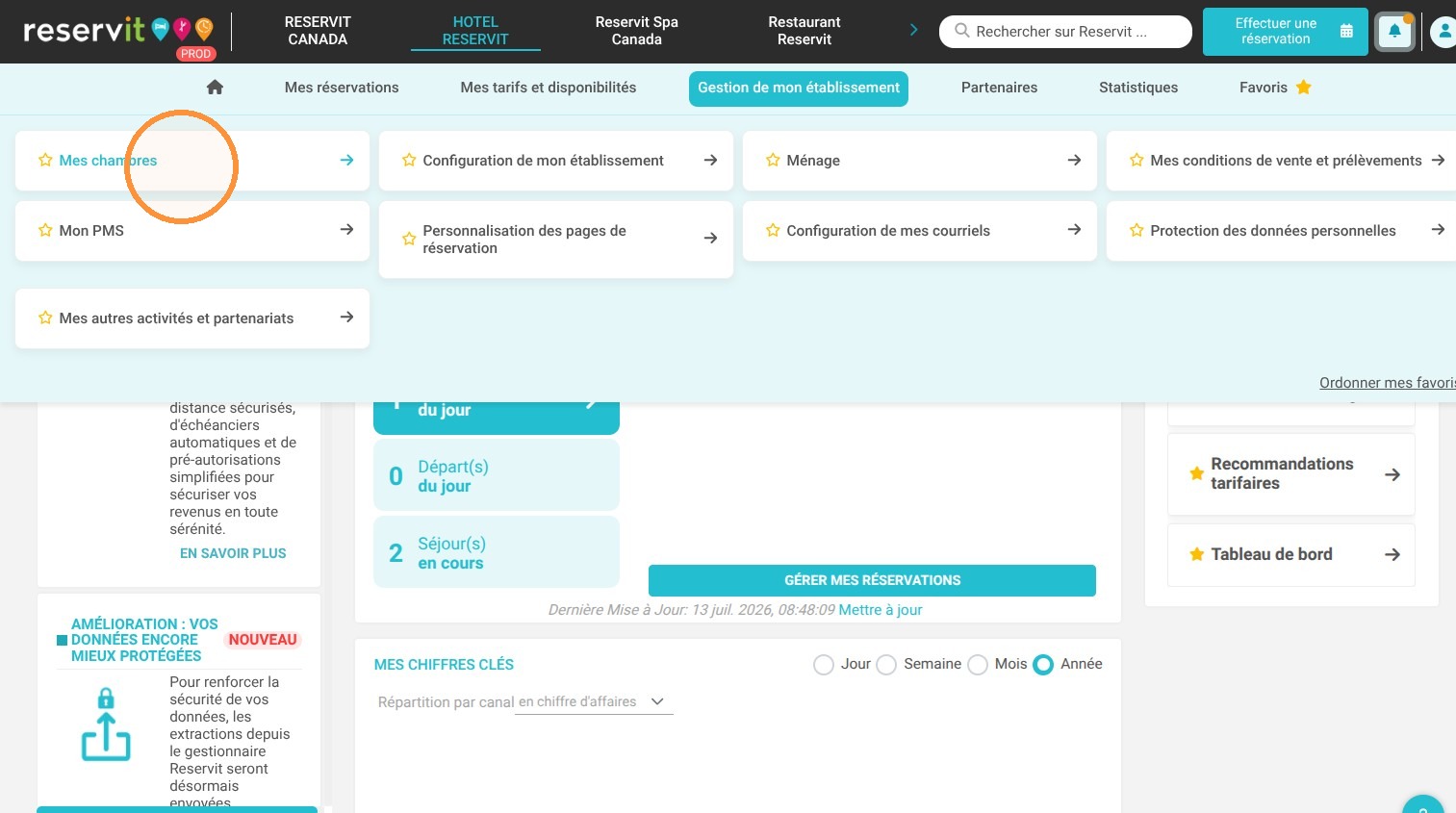Star the Ménage menu entry as favorite
1456x813 pixels.
773,161
